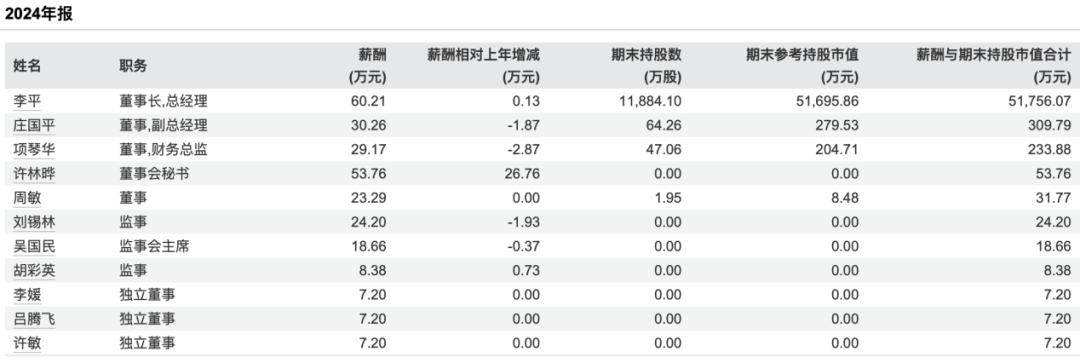Viewport: 1080px width, 363px height.
Task: Select the 许敏 name link
Action: point(27,343)
